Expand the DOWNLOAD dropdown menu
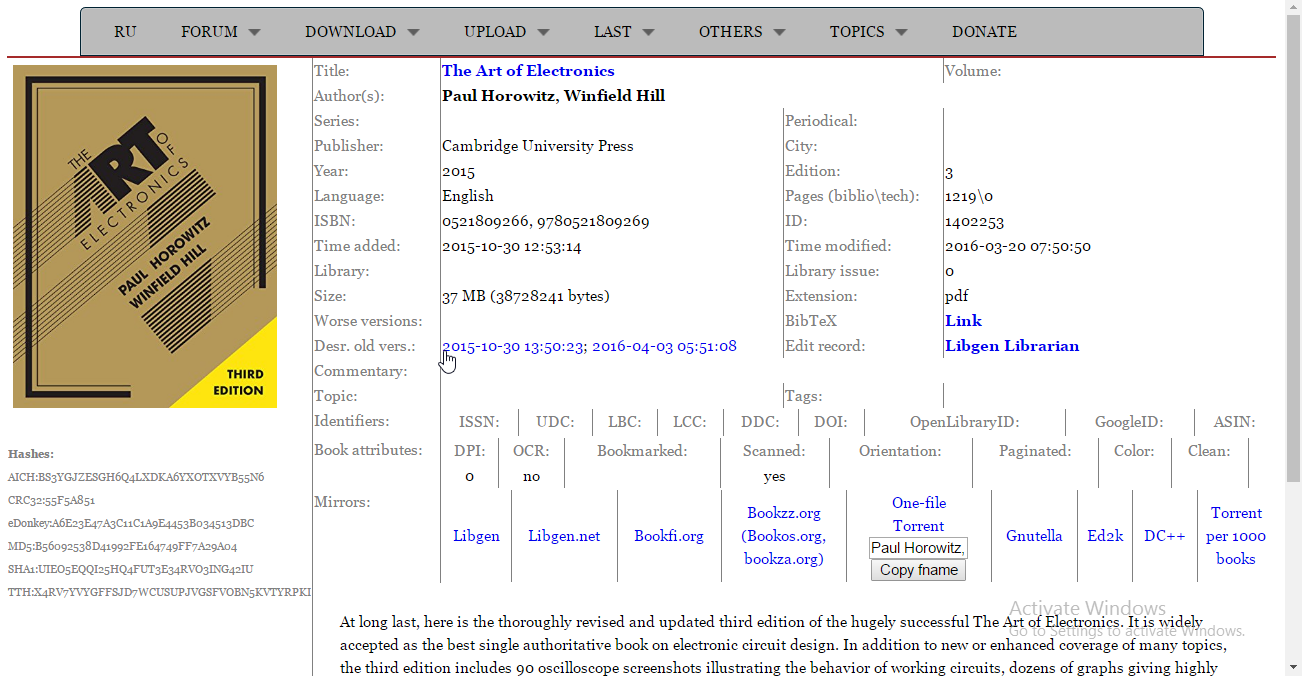 (x=362, y=32)
